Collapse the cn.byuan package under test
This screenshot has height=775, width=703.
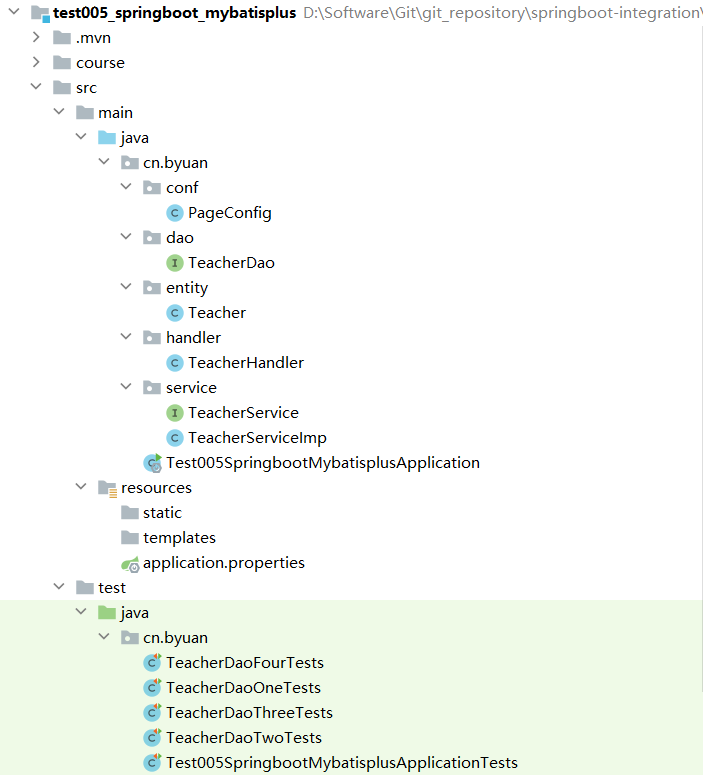pyautogui.click(x=104, y=636)
